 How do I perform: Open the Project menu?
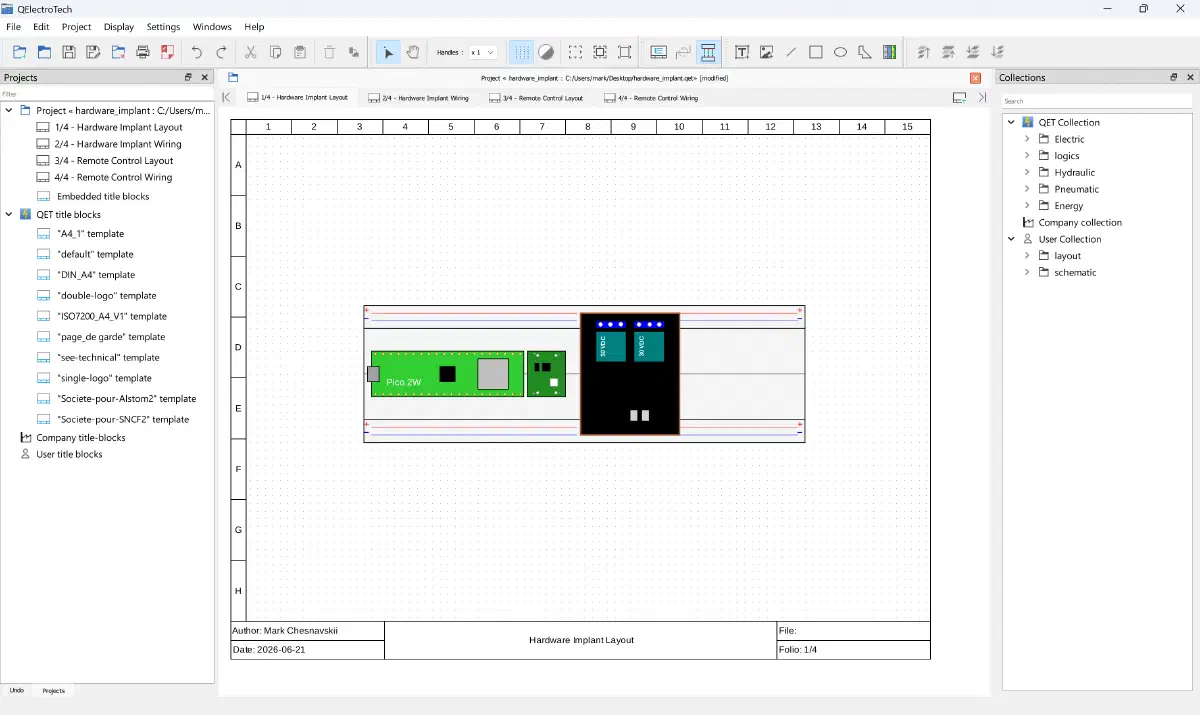pos(76,27)
